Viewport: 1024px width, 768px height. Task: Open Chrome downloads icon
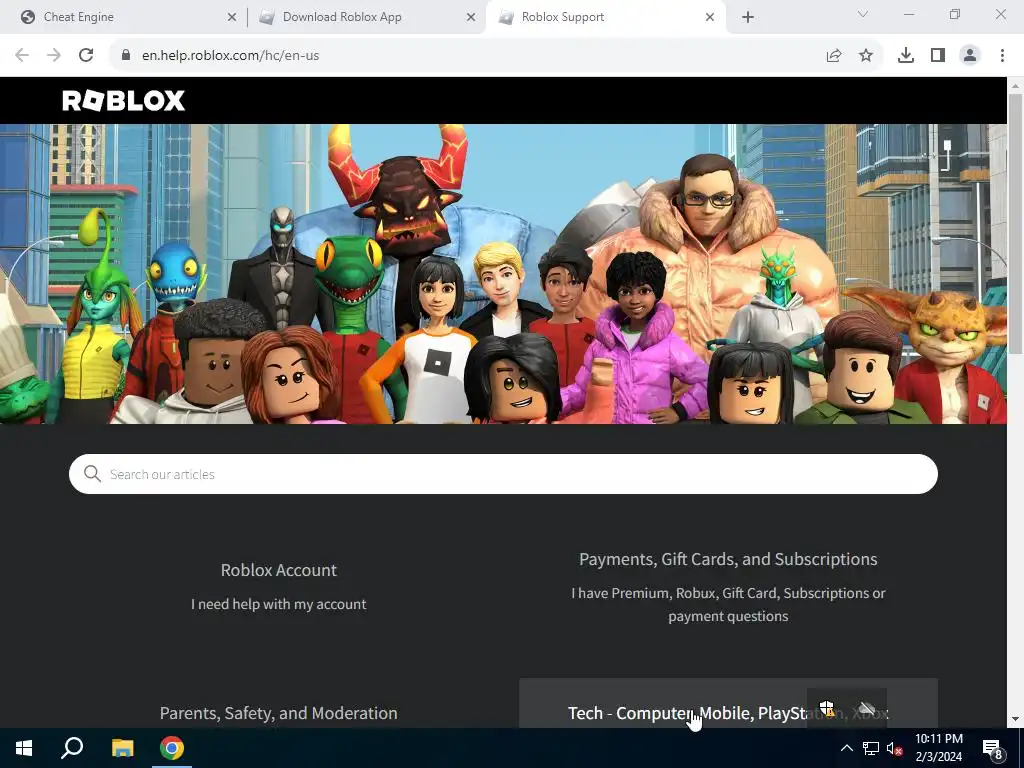[906, 56]
